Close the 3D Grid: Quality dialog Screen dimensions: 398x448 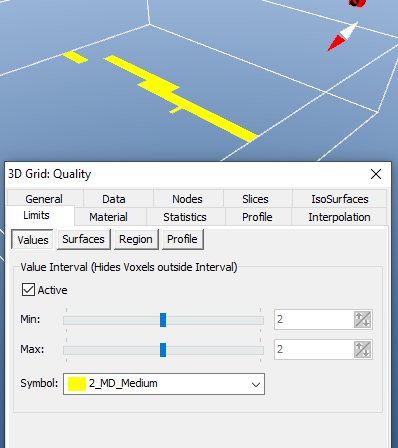tap(376, 174)
